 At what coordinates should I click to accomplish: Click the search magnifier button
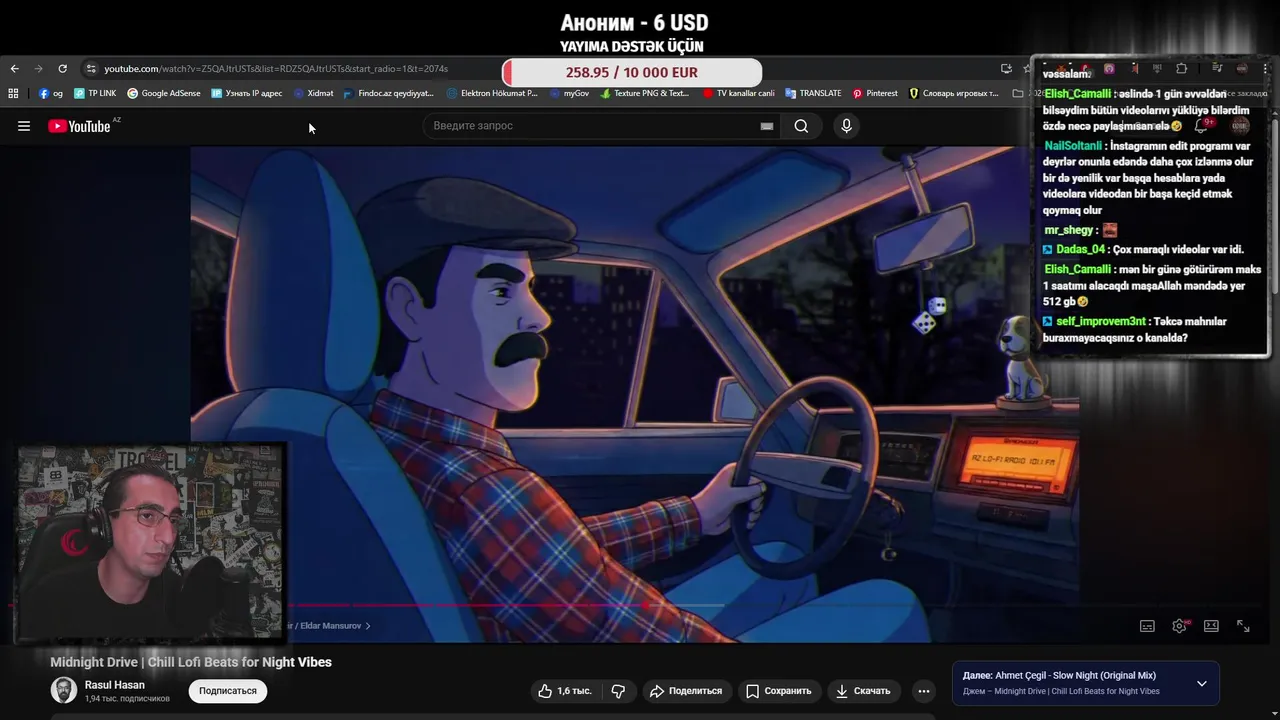pos(801,126)
